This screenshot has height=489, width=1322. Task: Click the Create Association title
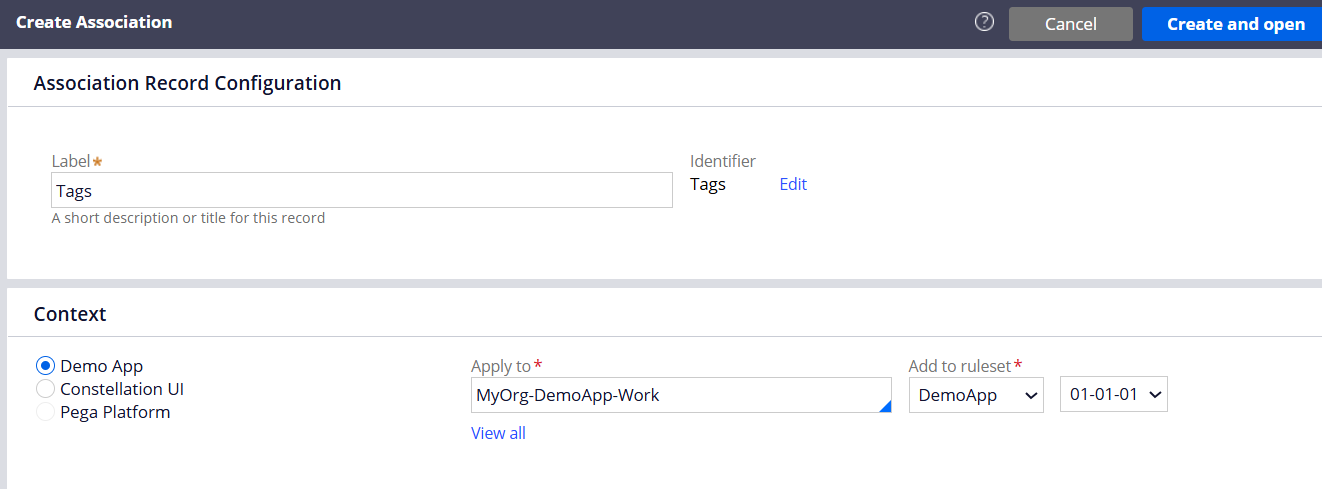[x=94, y=22]
